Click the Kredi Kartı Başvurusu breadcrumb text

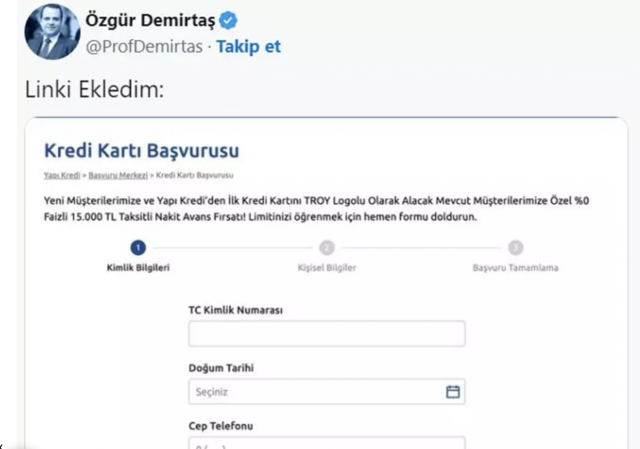coord(195,175)
